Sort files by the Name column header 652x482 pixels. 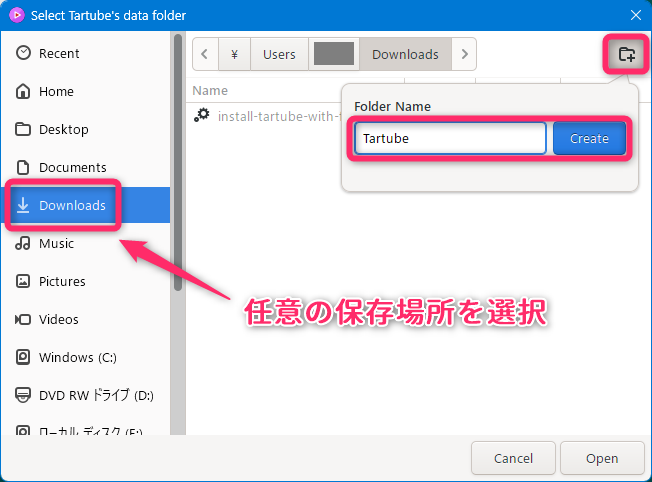(x=210, y=90)
